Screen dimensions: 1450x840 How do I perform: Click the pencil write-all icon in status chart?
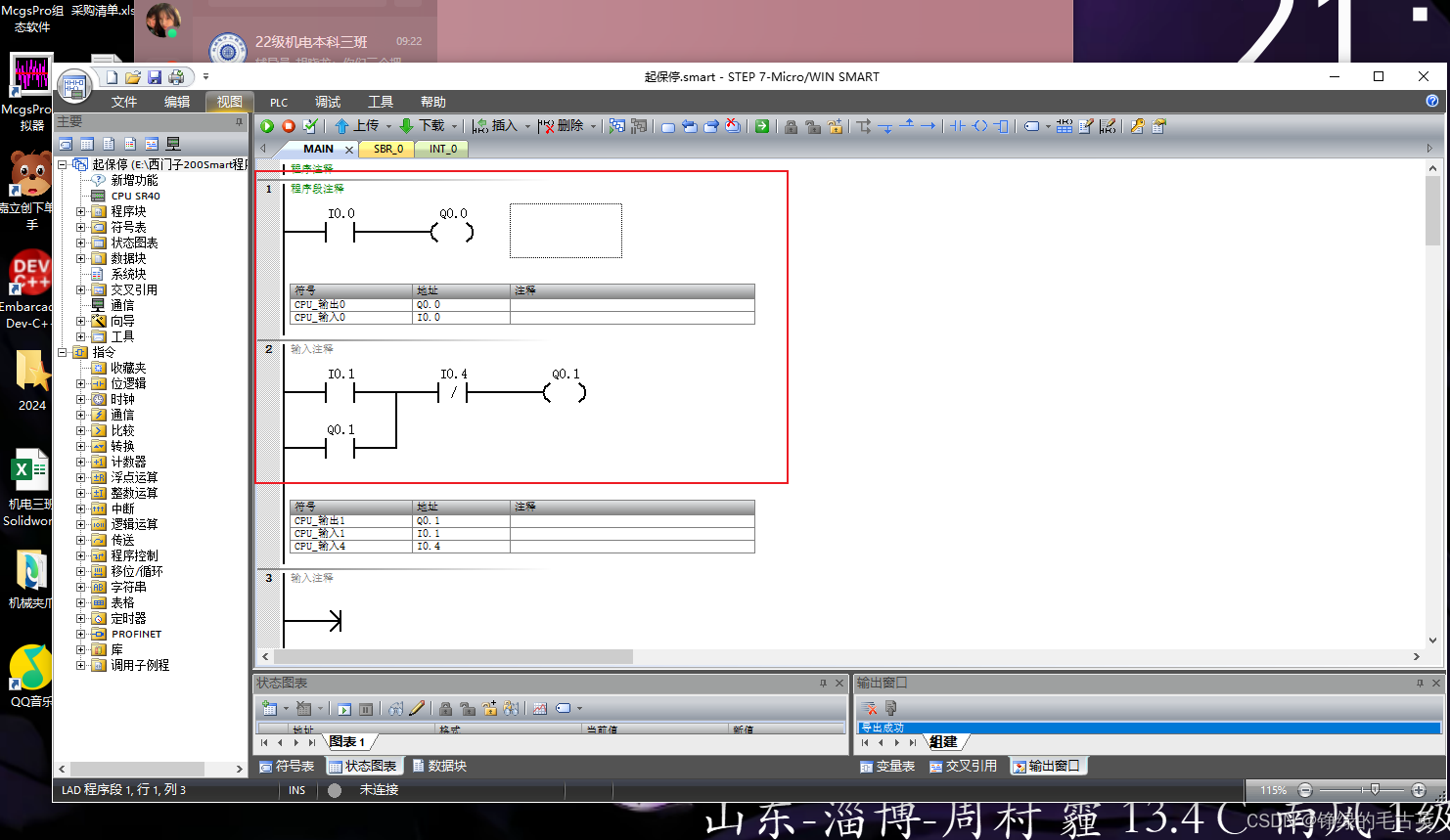tap(417, 709)
